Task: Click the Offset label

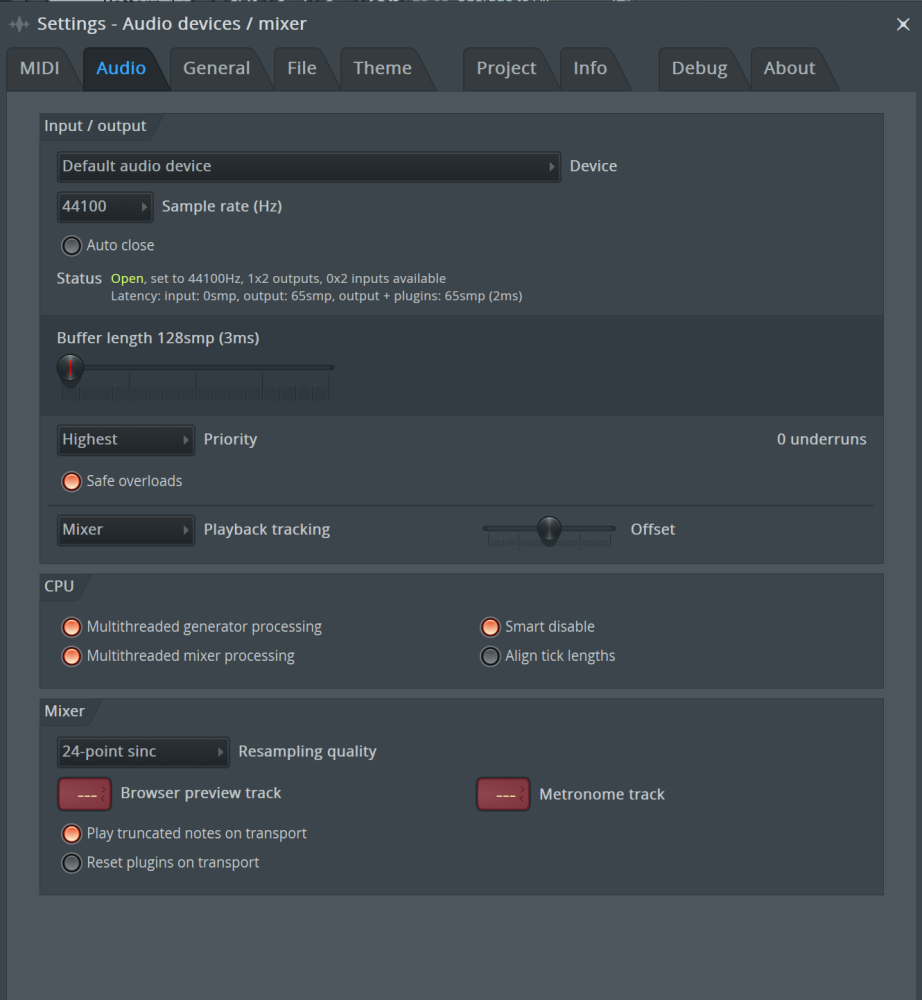Action: (652, 529)
